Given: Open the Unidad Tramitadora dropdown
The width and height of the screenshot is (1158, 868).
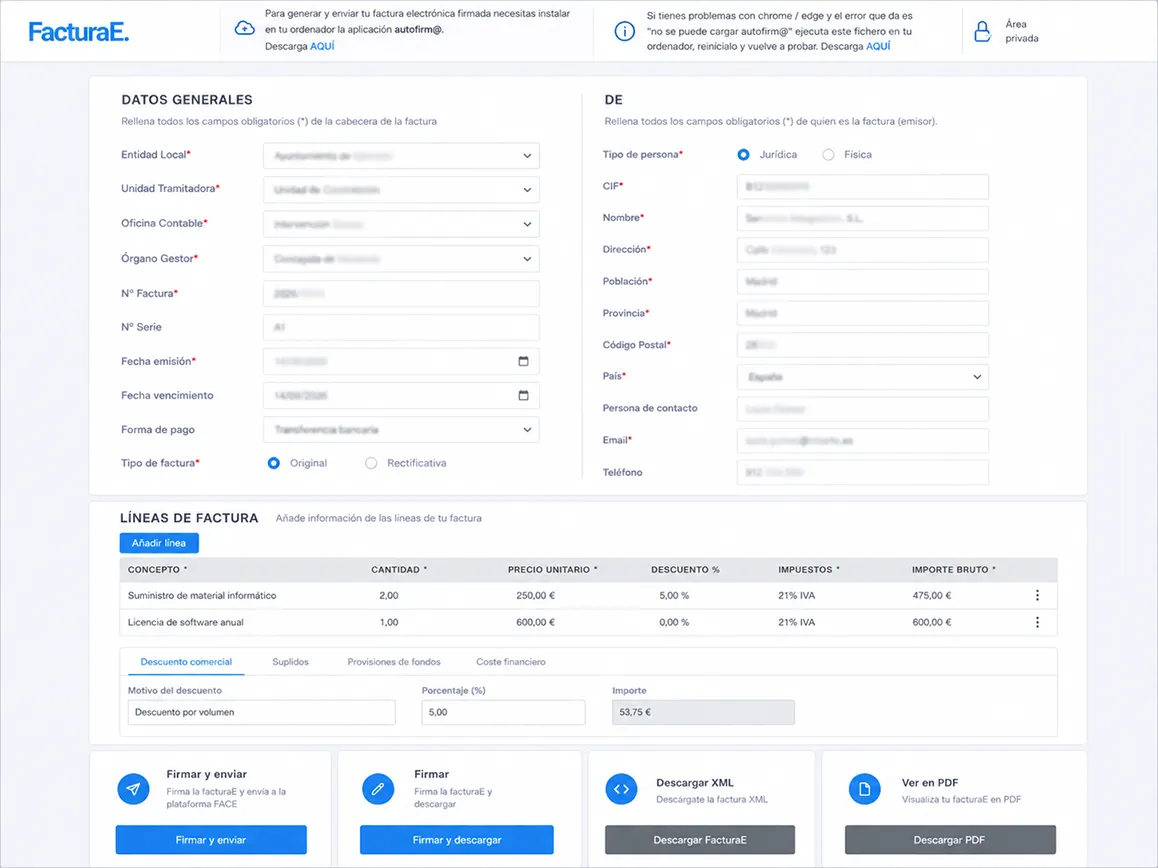Looking at the screenshot, I should (x=401, y=190).
